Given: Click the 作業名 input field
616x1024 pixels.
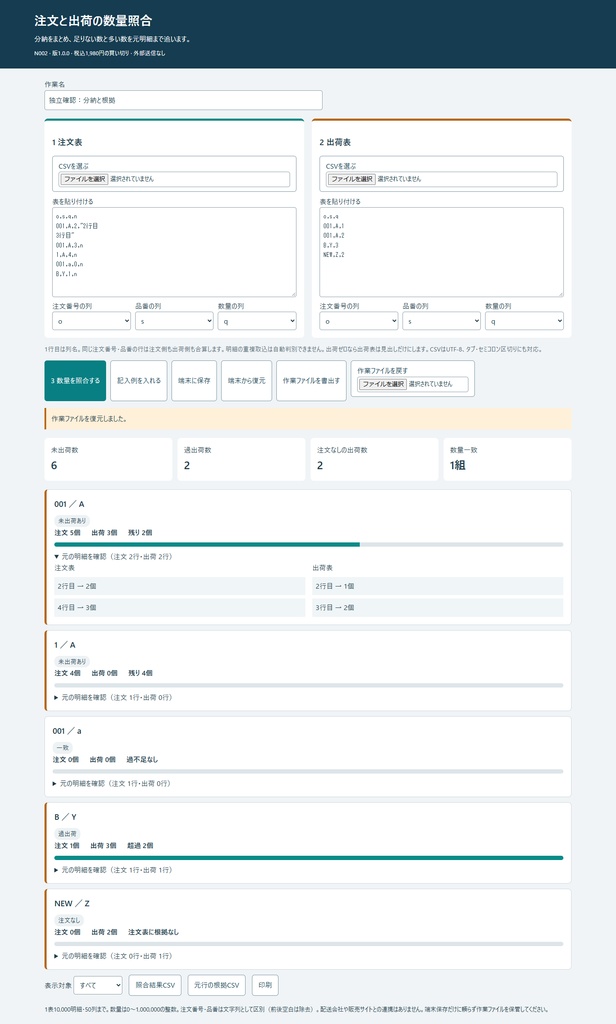Looking at the screenshot, I should coord(184,100).
